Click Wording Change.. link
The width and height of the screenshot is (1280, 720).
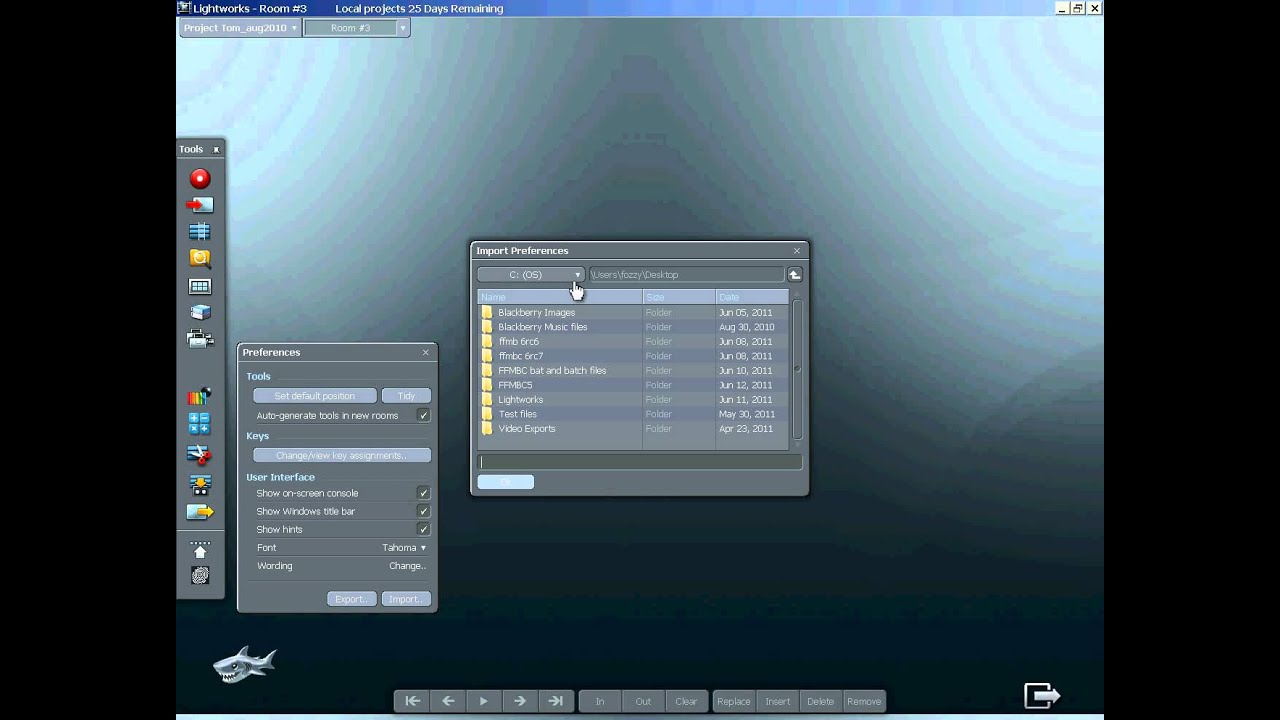point(407,566)
